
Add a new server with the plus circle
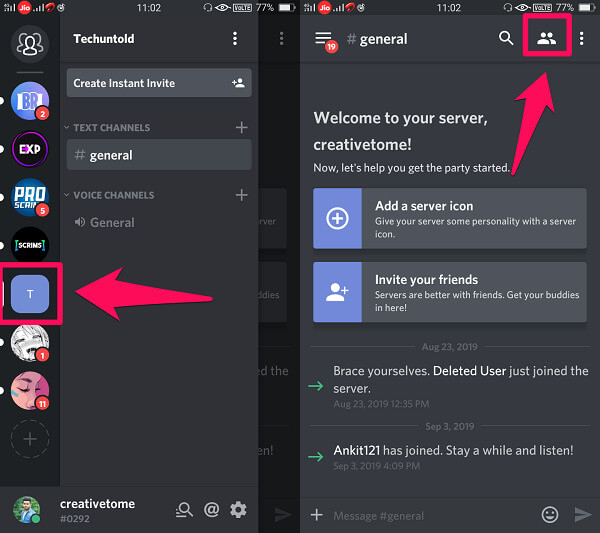tap(30, 439)
